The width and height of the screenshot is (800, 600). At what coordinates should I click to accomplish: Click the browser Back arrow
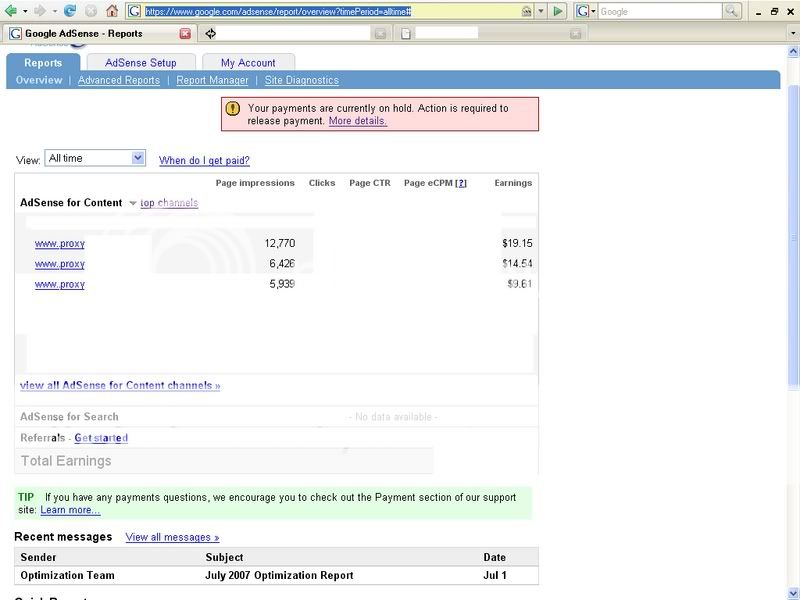coord(10,11)
